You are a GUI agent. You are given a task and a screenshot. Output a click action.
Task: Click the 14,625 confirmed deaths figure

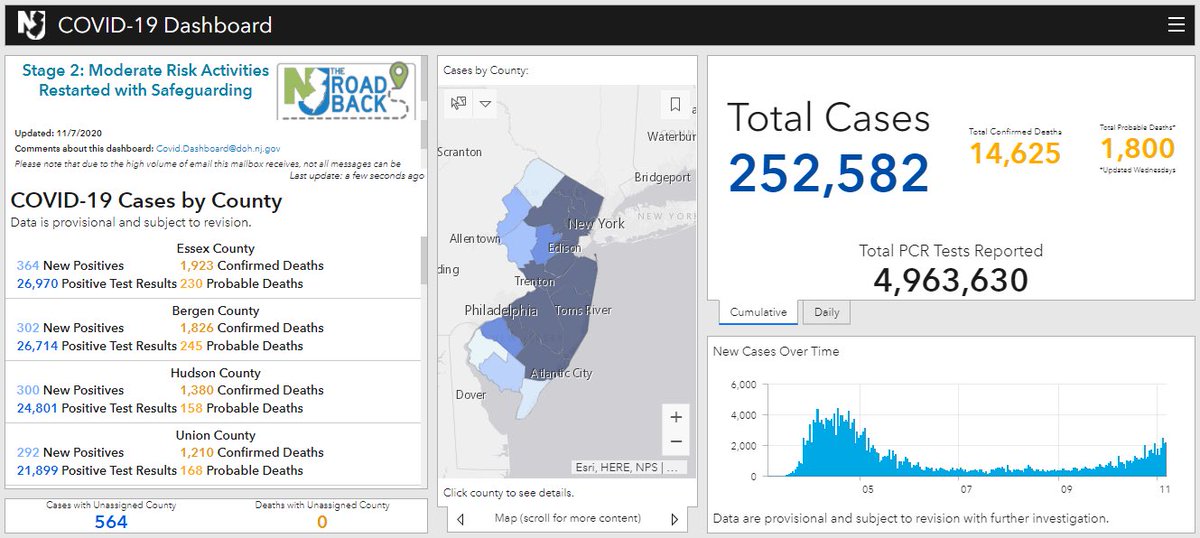(x=1015, y=154)
